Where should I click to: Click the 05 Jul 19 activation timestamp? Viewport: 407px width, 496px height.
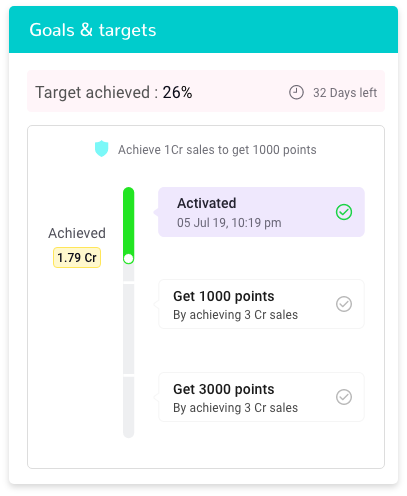click(x=229, y=223)
